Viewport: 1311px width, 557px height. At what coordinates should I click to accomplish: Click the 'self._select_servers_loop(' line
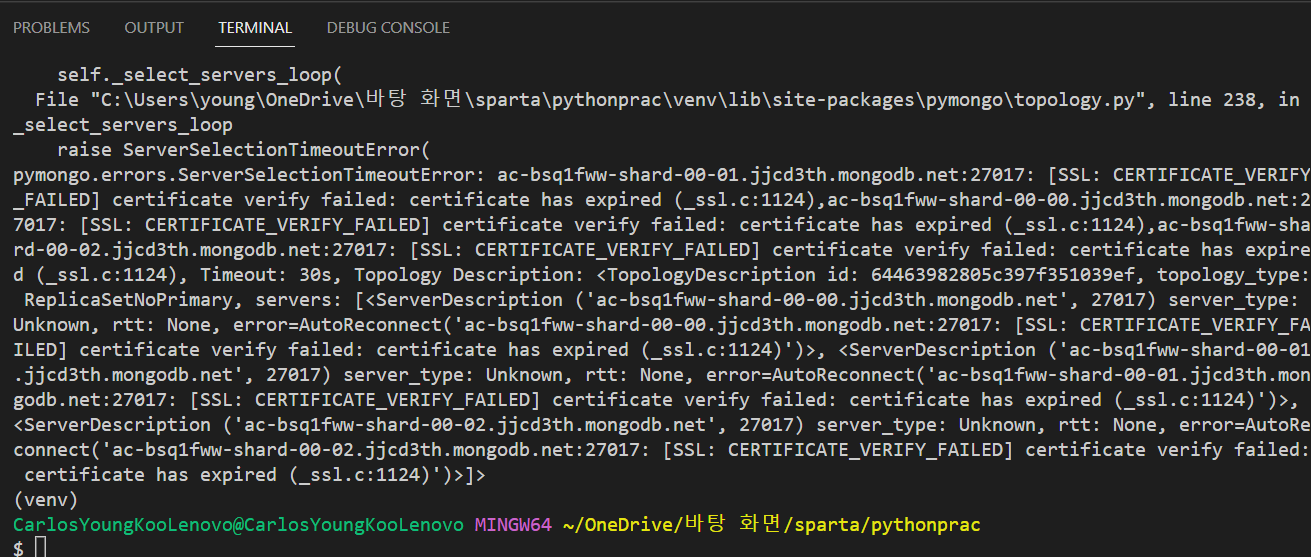click(x=199, y=75)
